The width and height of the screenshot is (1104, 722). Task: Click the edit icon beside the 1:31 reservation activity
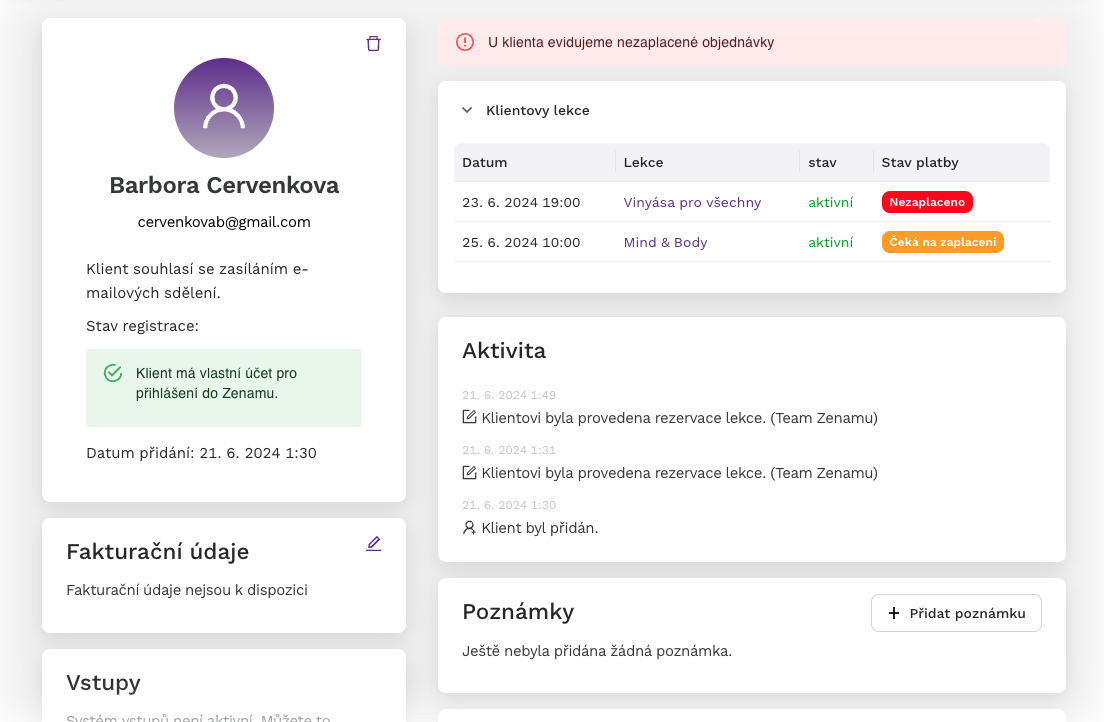tap(469, 473)
